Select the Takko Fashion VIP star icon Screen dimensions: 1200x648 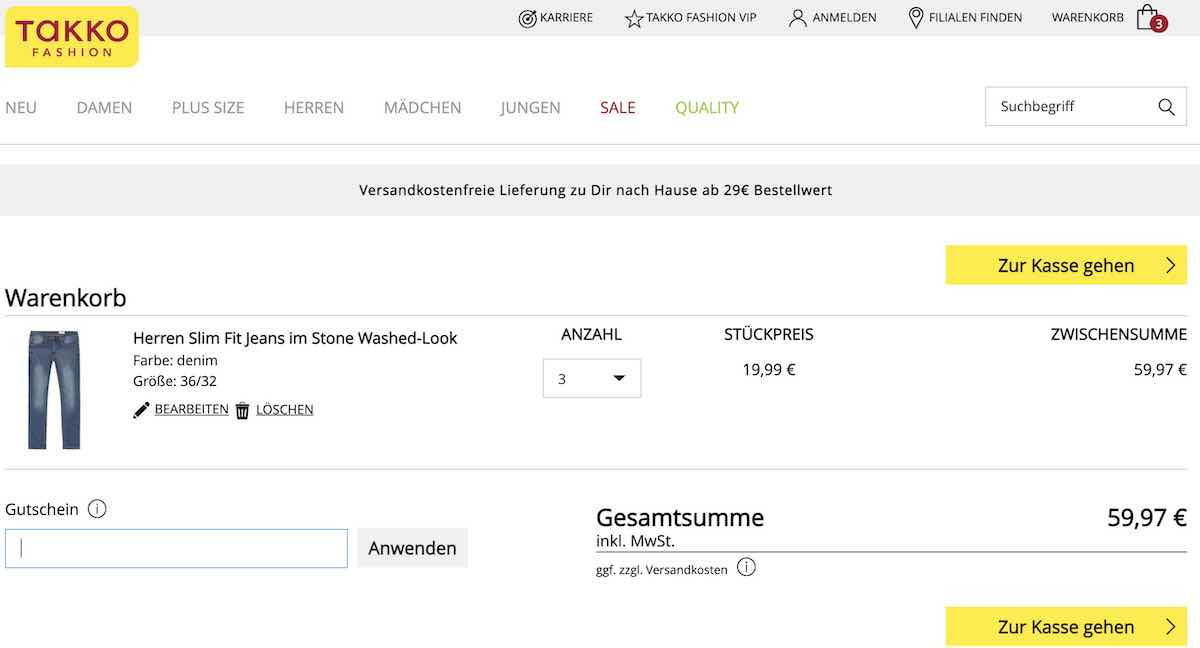pyautogui.click(x=632, y=17)
